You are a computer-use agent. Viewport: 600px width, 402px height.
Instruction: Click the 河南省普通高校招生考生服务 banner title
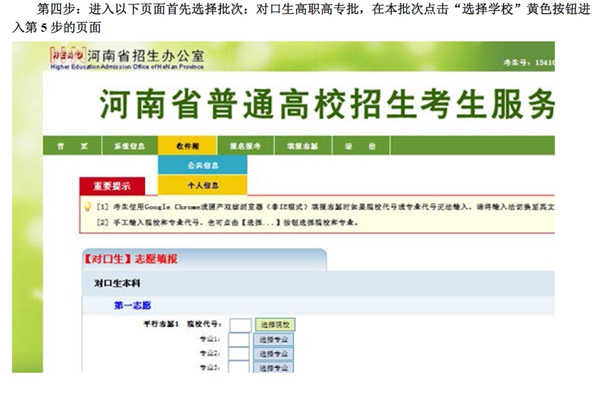[x=327, y=104]
